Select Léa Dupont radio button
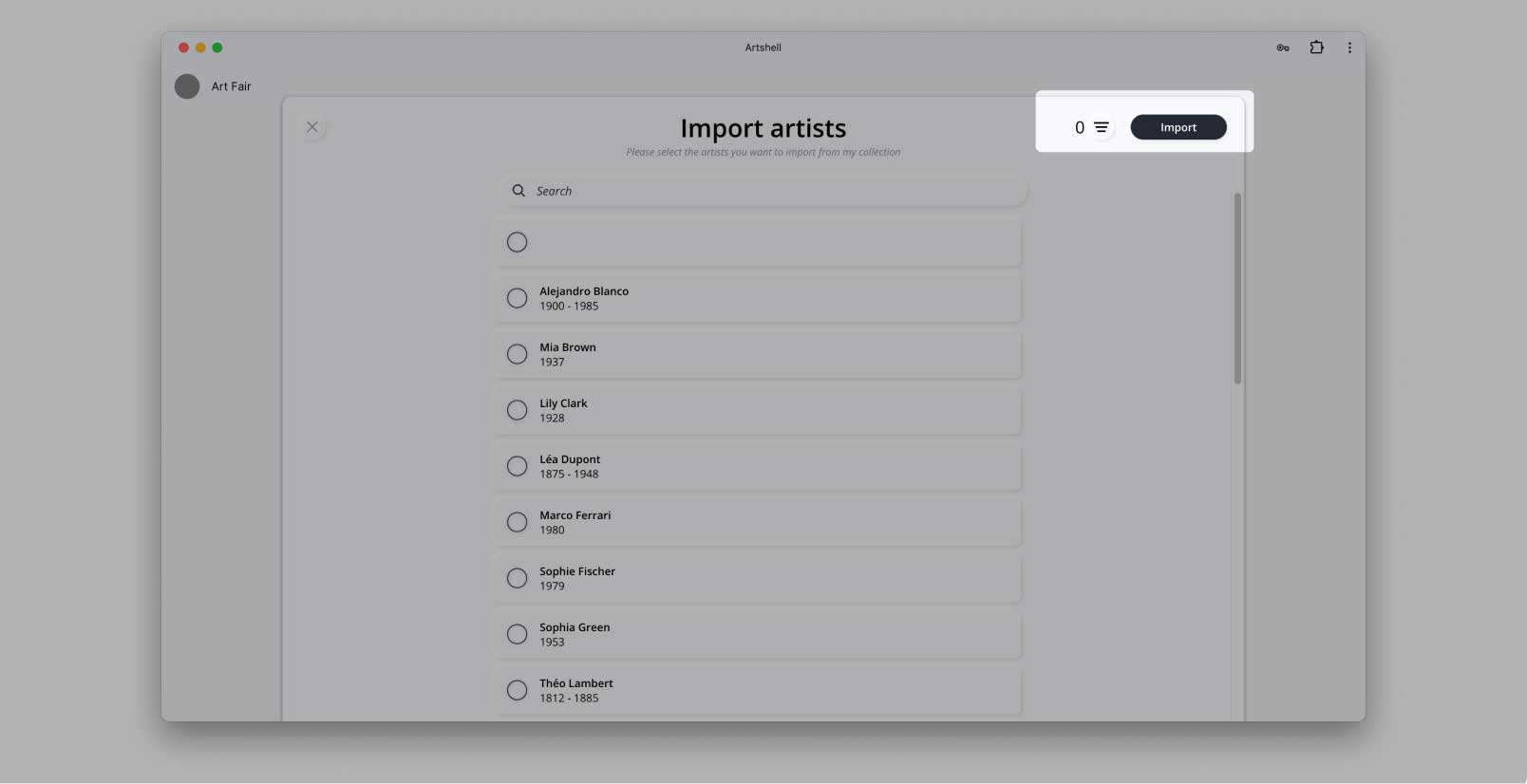This screenshot has width=1527, height=784. pyautogui.click(x=517, y=466)
